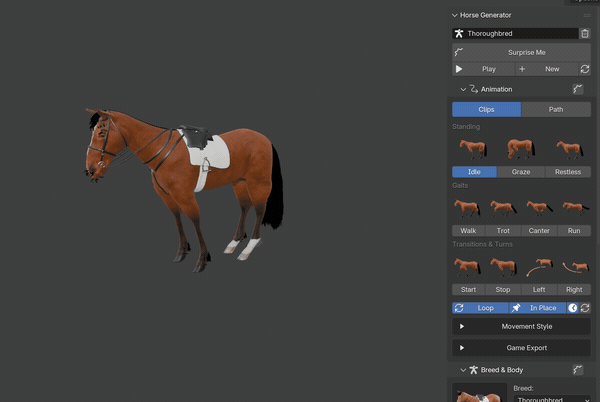Click the Start transition thumbnail
600x402 pixels.
467,267
